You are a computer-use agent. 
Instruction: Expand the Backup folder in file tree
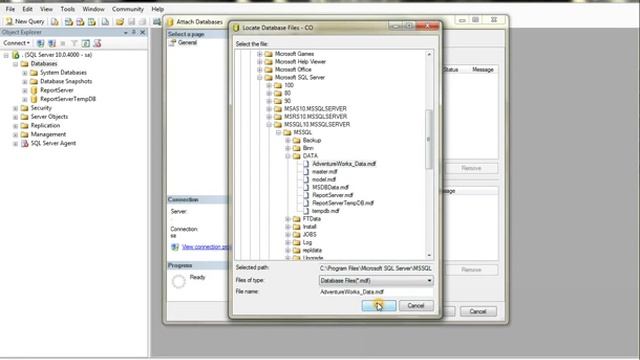pos(288,140)
